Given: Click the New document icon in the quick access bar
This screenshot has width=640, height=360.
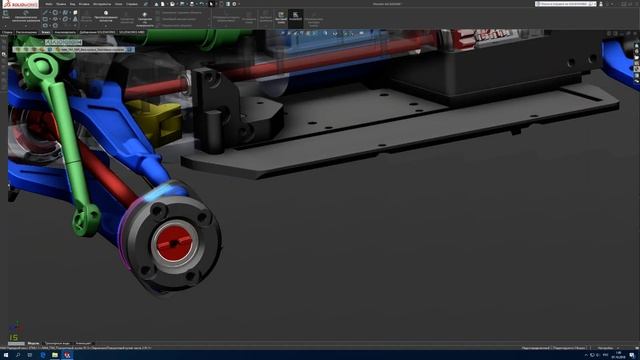Looking at the screenshot, I should point(162,4).
